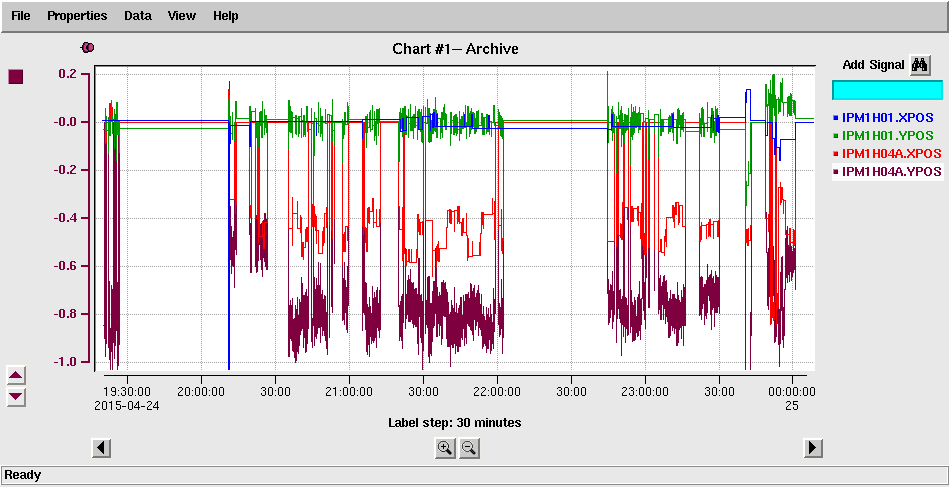Image resolution: width=949 pixels, height=487 pixels.
Task: Shift the Y axis up with up arrow
Action: [16, 375]
